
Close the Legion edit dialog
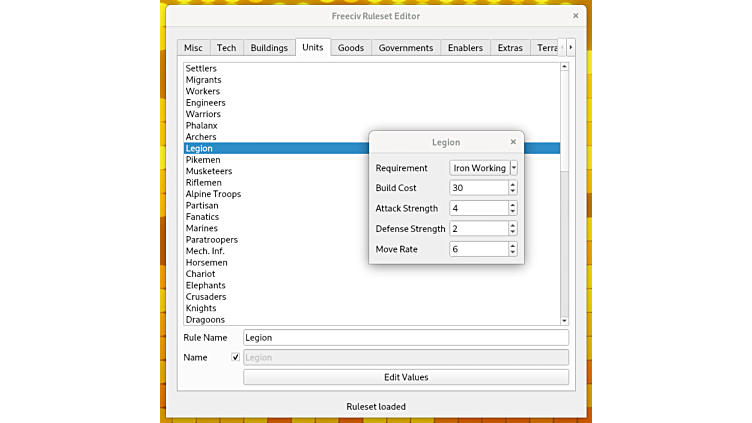click(x=513, y=142)
